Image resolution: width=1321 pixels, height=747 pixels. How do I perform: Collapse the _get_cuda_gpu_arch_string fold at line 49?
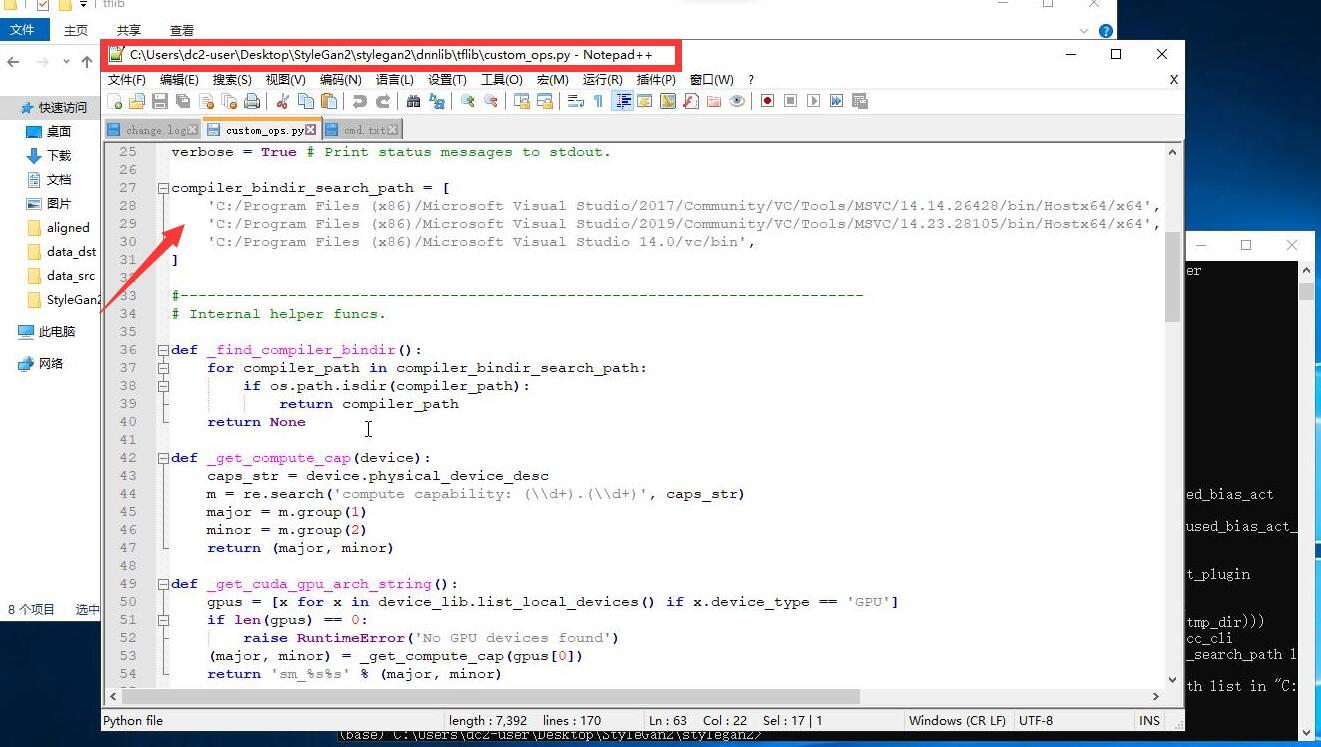click(162, 584)
